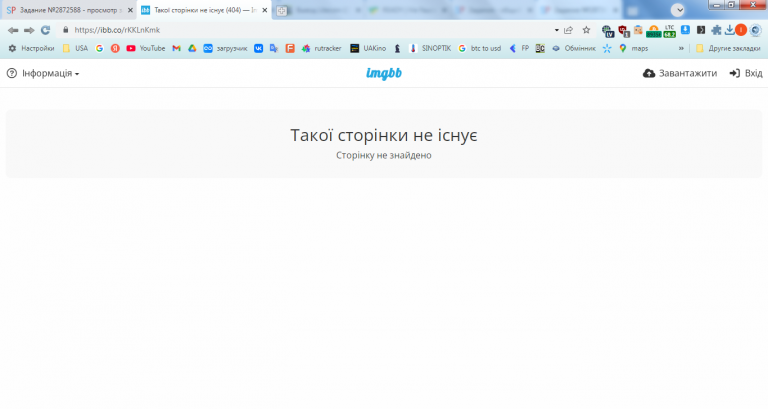Open the FP bookmark
768x409 pixels.
coord(519,48)
